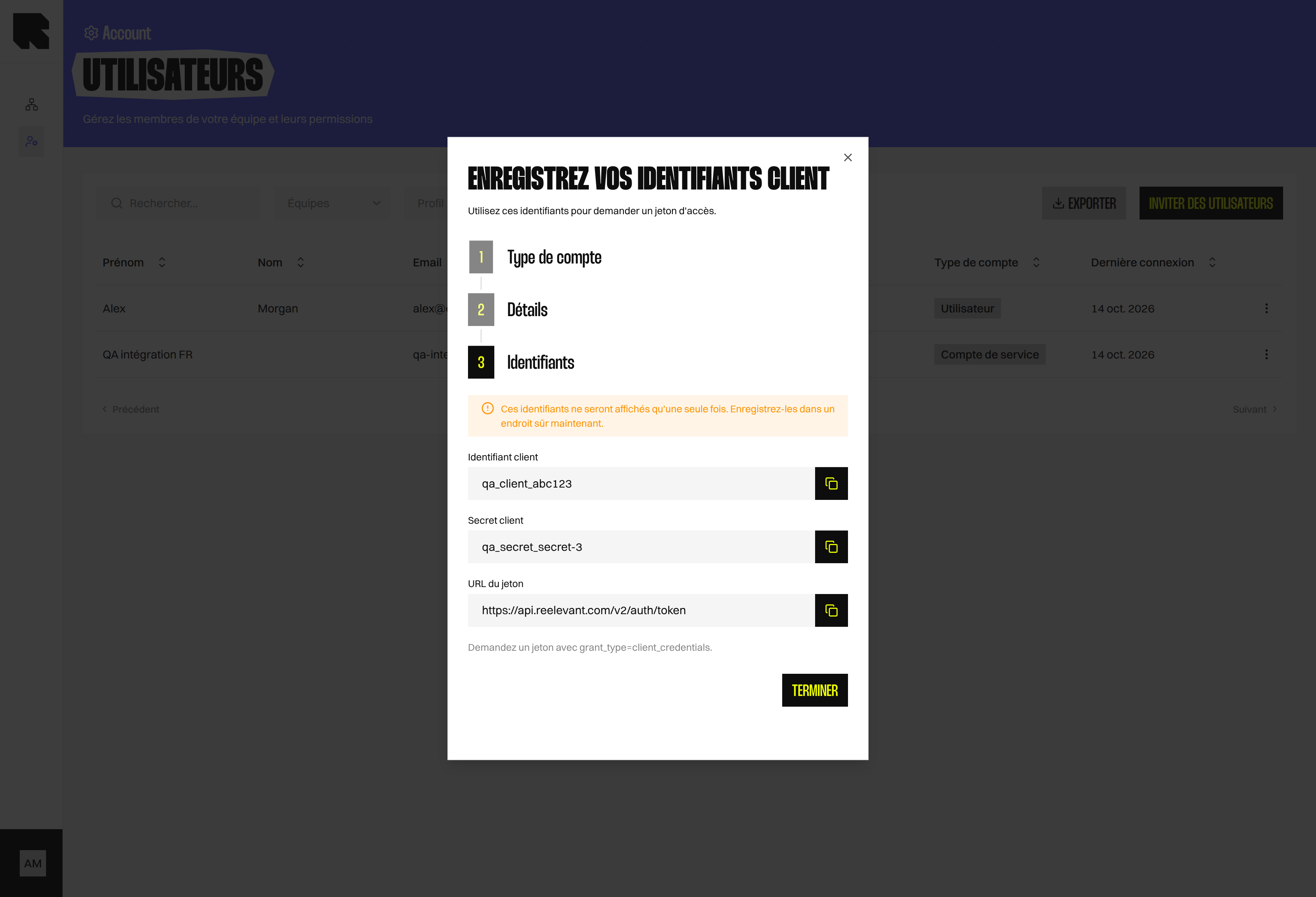Open the users management sidebar icon

click(x=32, y=141)
